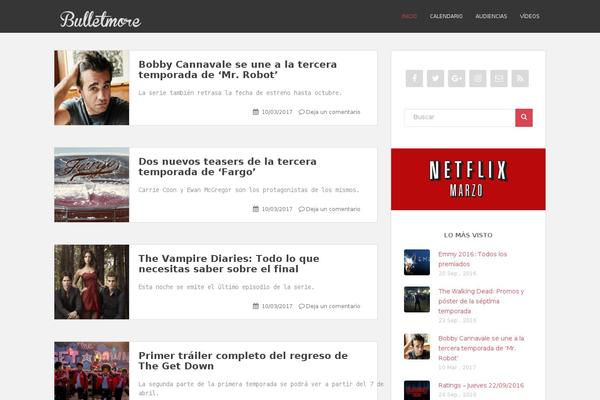Click comment bubble icon on Fargo post
This screenshot has width=600, height=400.
(302, 209)
